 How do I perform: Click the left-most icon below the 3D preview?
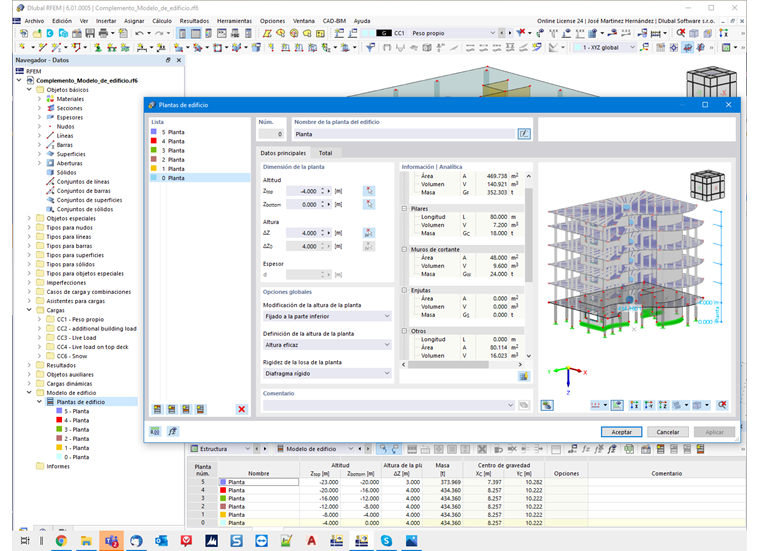(x=547, y=405)
